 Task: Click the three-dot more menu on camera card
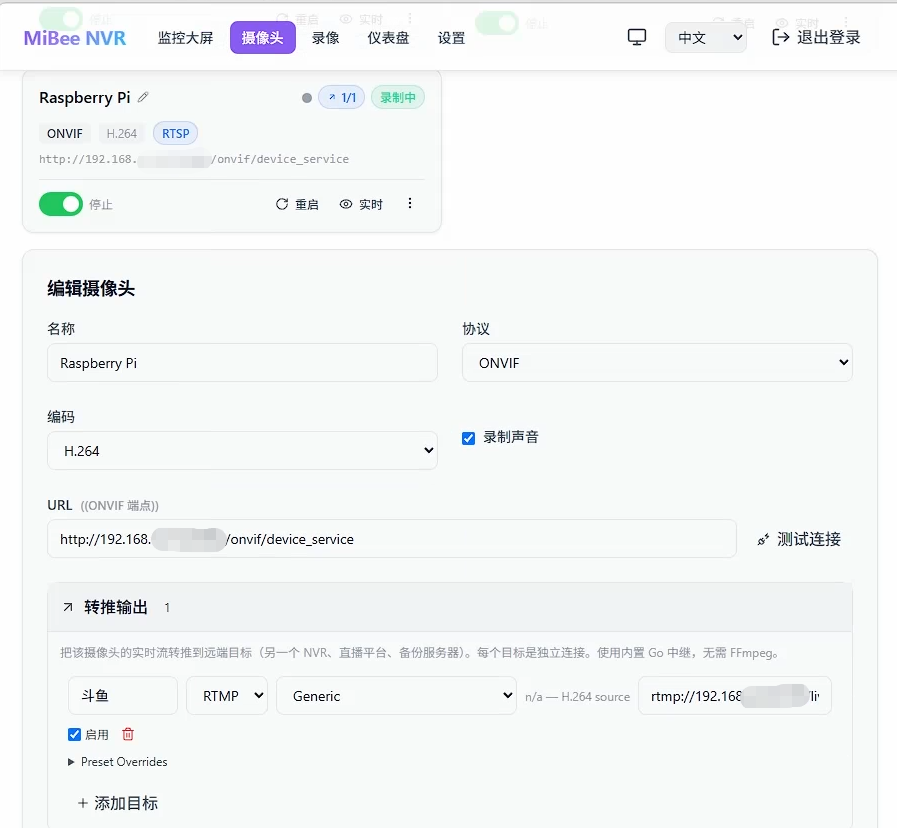click(410, 204)
